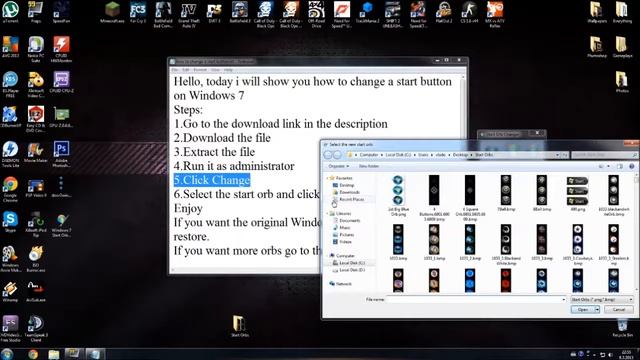Image resolution: width=640 pixels, height=360 pixels.
Task: Select the Grand Theft Auto IV icon
Action: [189, 14]
